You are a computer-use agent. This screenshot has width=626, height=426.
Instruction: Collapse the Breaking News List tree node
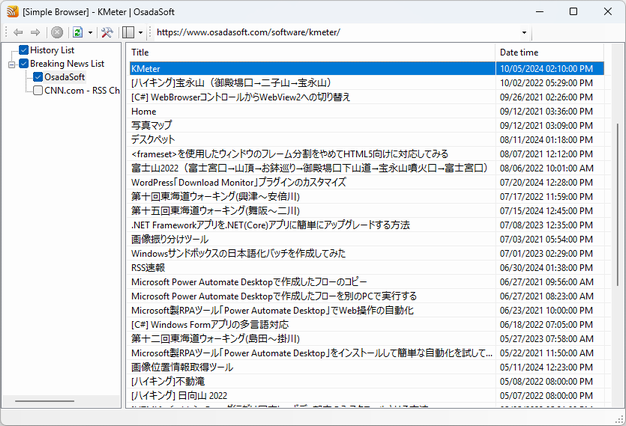point(11,64)
